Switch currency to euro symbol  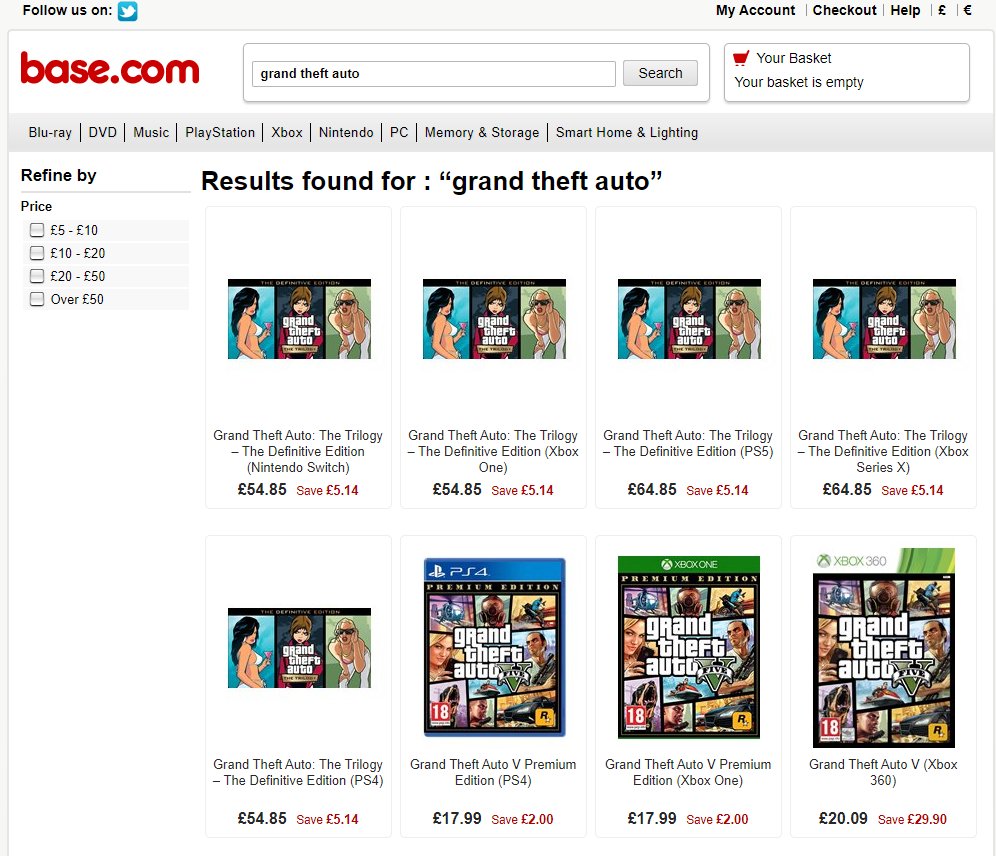(x=967, y=10)
